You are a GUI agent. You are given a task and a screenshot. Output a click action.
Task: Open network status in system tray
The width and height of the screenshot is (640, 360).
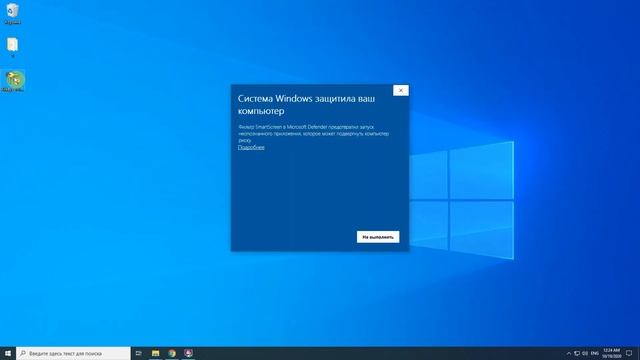[x=577, y=353]
